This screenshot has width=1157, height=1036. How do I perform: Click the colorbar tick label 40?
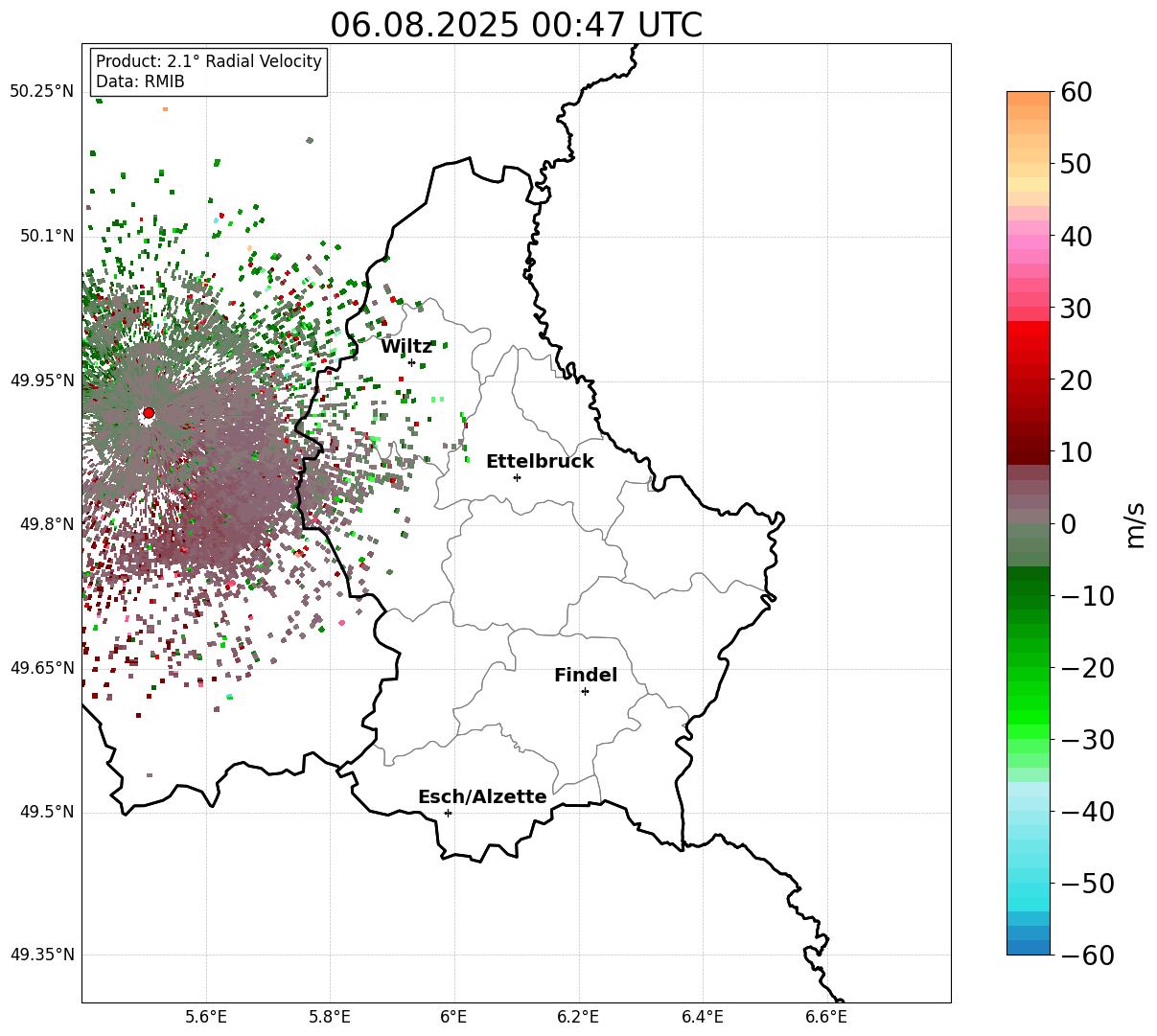tap(1076, 236)
